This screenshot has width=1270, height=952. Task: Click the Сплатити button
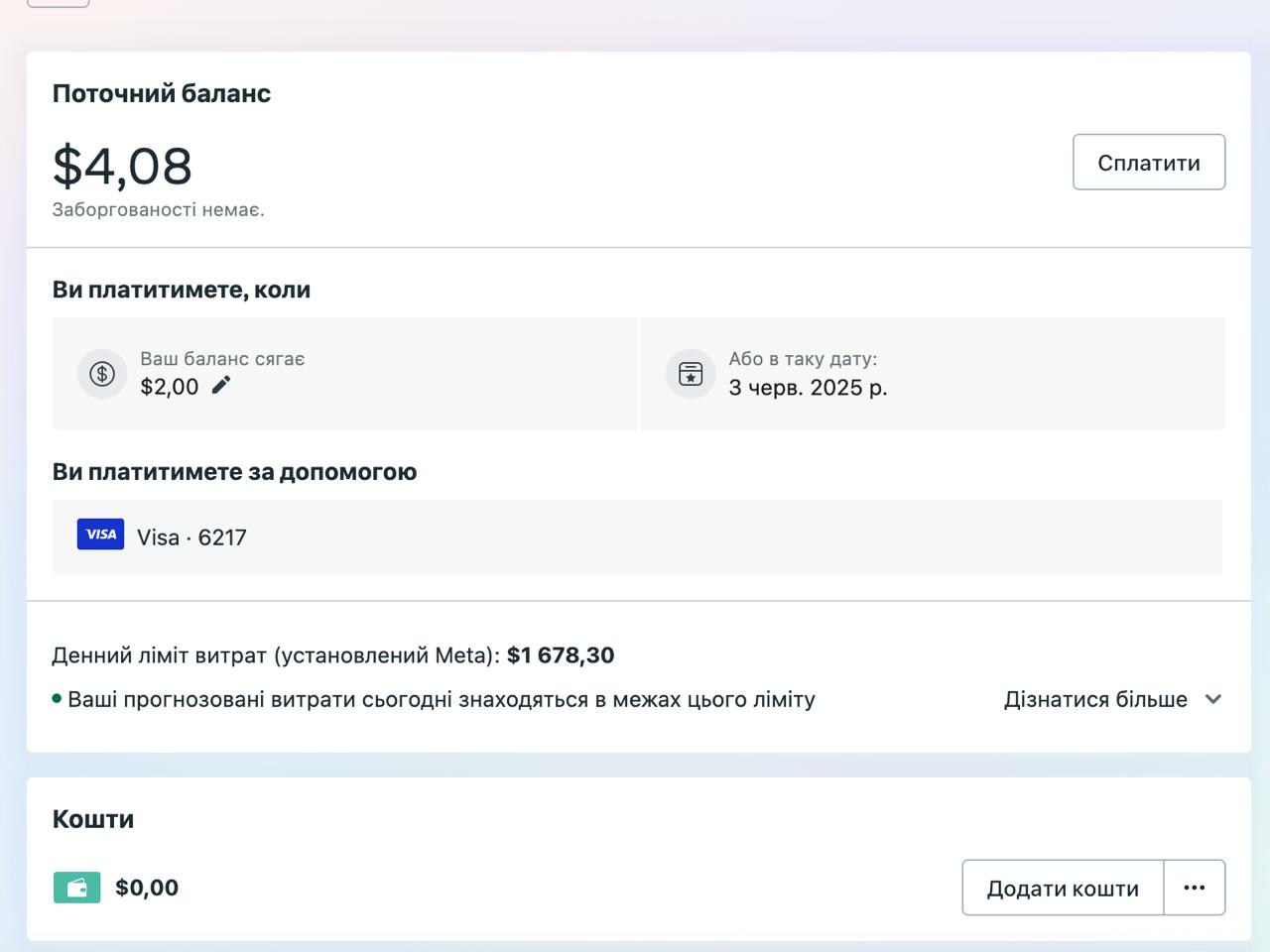tap(1149, 162)
